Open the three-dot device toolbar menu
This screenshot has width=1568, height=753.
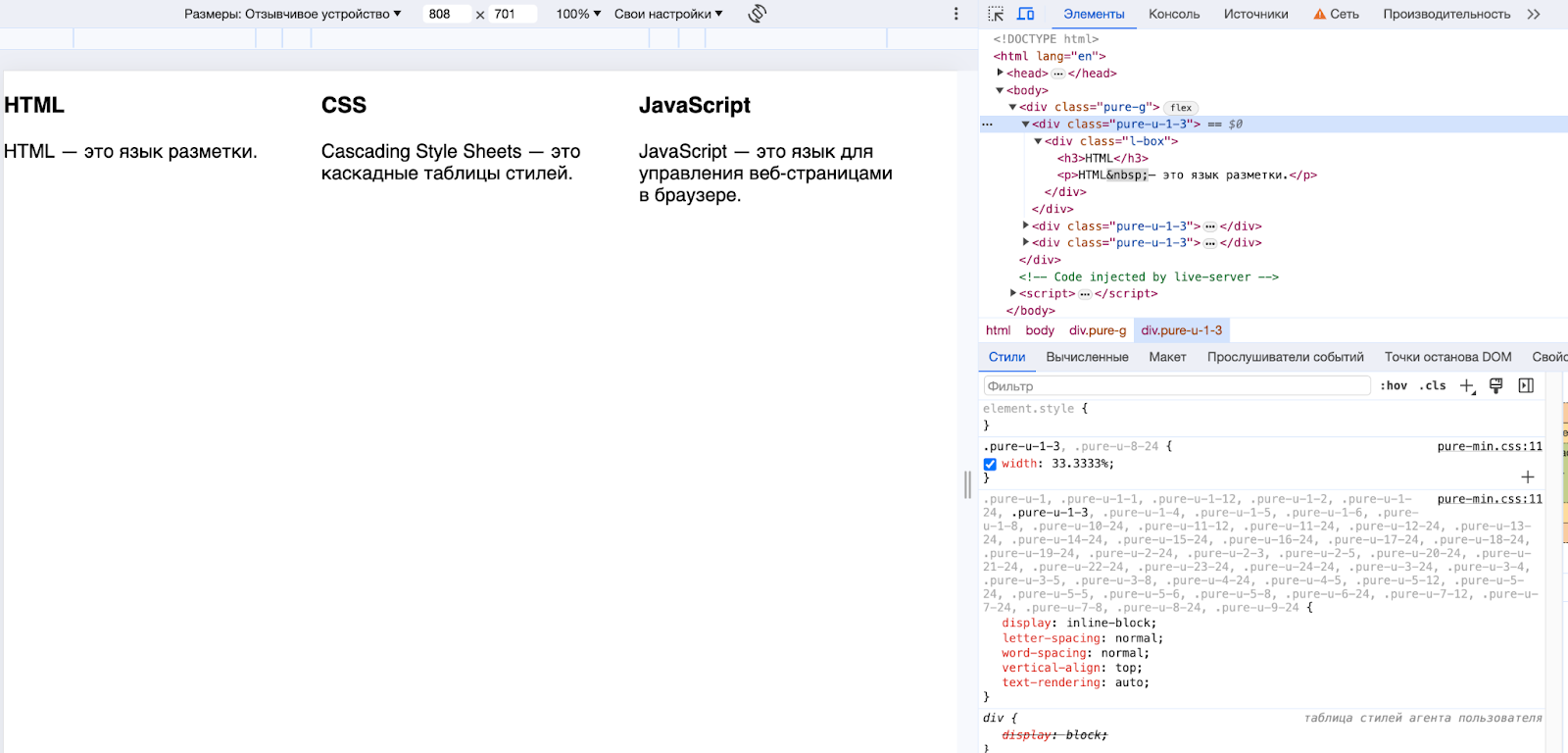956,14
